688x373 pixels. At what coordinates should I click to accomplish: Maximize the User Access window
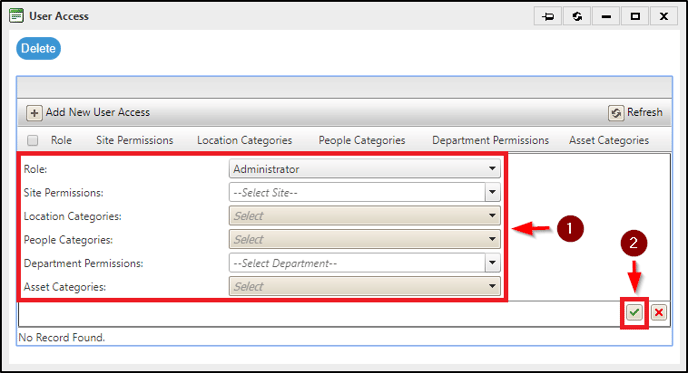pyautogui.click(x=635, y=17)
